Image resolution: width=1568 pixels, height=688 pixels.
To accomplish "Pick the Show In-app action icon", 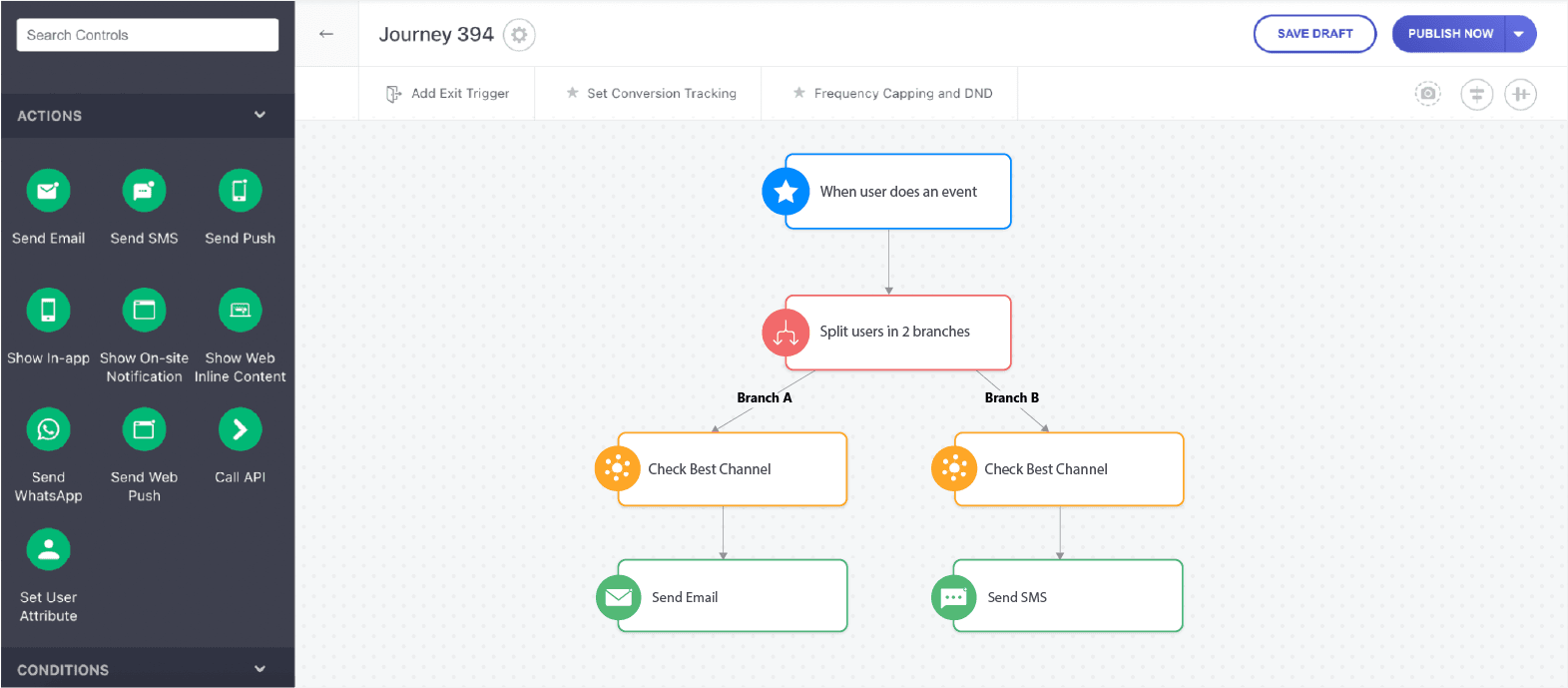I will coord(48,311).
